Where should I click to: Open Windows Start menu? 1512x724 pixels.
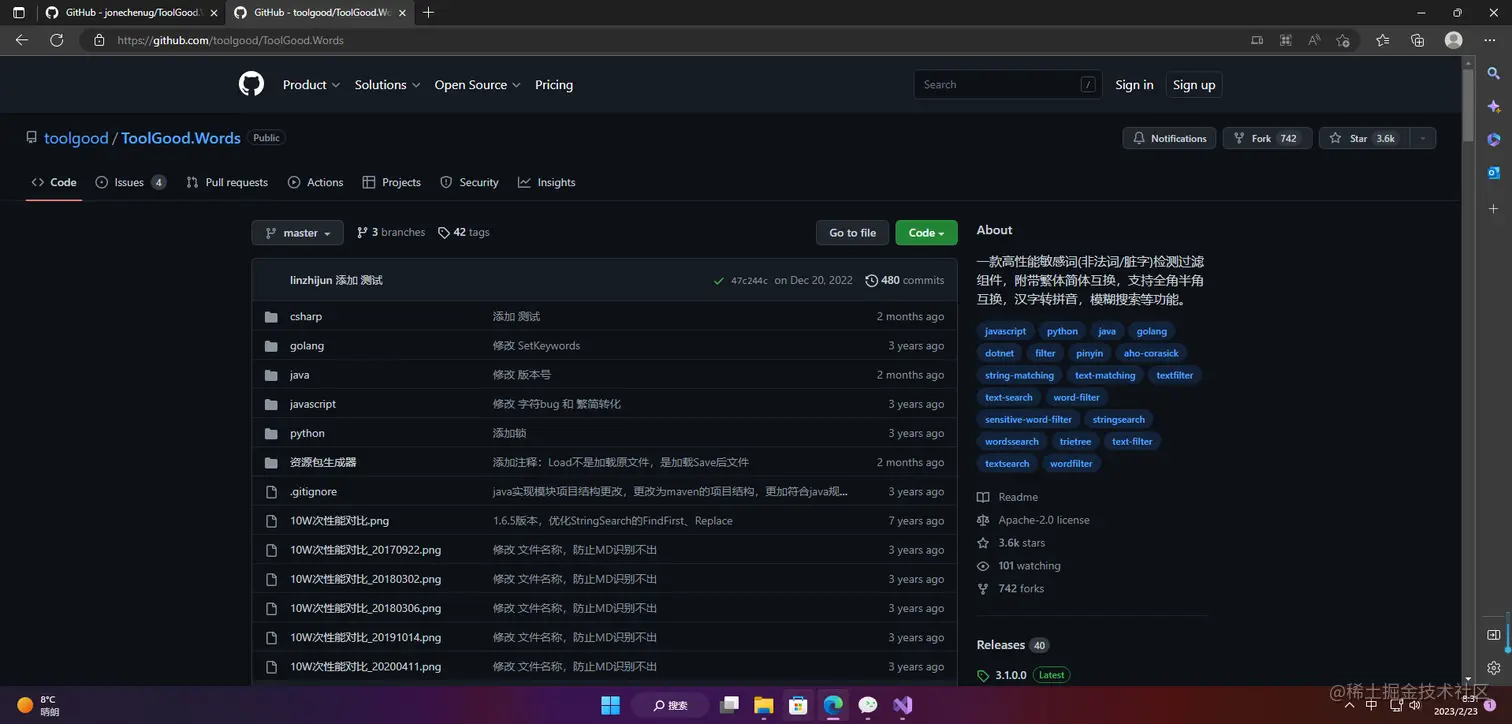pyautogui.click(x=610, y=705)
